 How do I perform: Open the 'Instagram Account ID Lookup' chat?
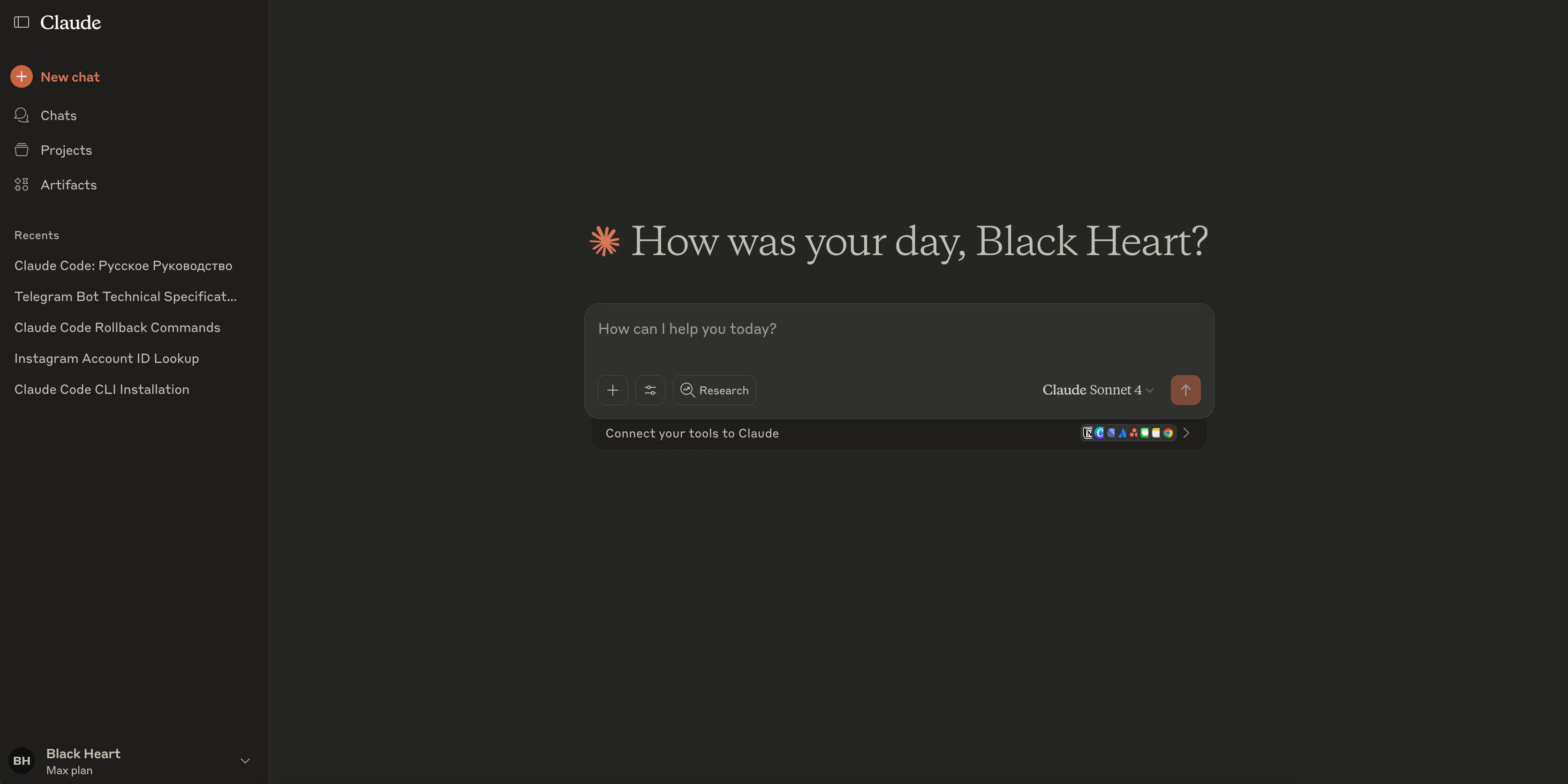coord(106,359)
